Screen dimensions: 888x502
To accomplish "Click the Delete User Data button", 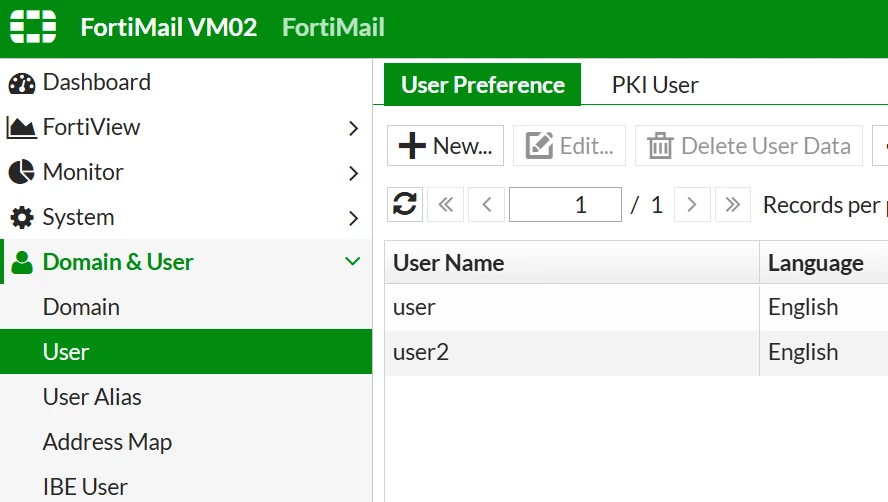I will coord(749,146).
